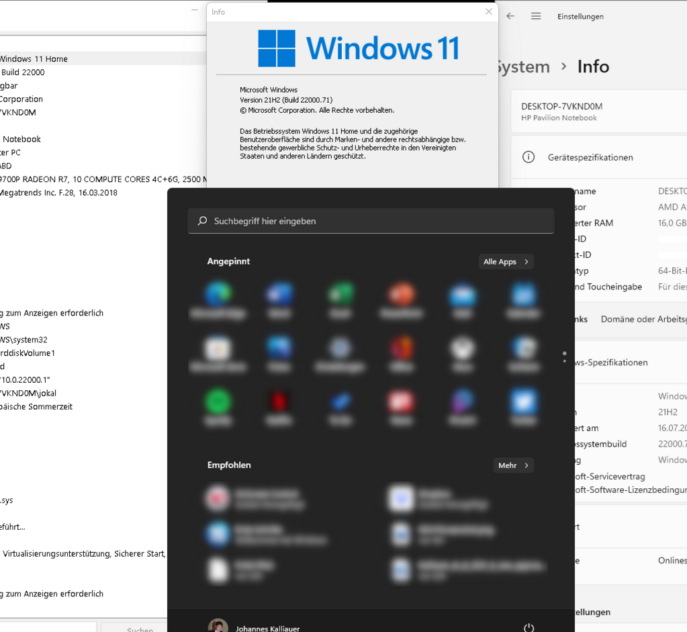Viewport: 687px width, 632px height.
Task: Open the hamburger navigation menu in Einstellungen
Action: pos(536,16)
